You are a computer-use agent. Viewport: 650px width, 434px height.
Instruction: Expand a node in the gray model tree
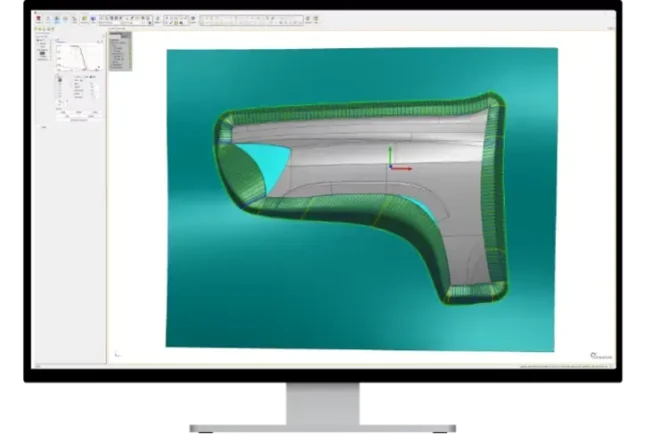(x=113, y=53)
